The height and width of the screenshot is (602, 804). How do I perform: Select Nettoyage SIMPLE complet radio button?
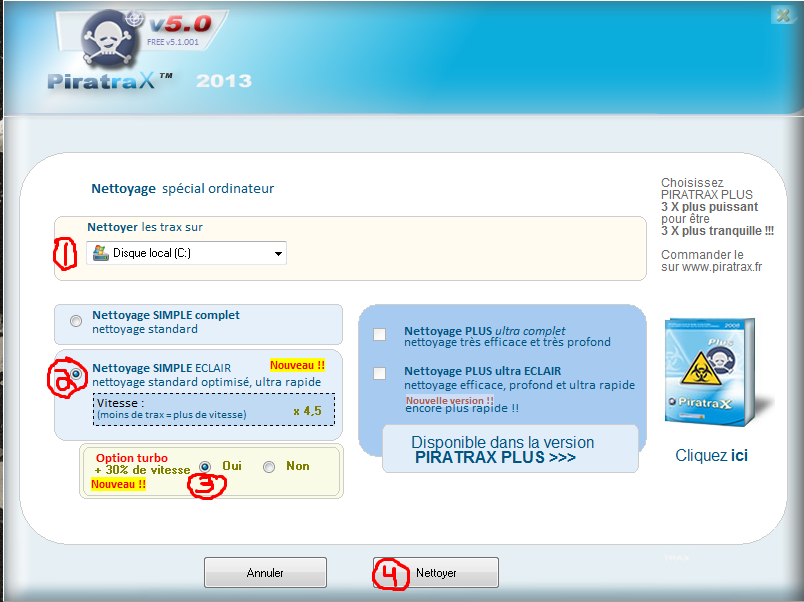(76, 321)
